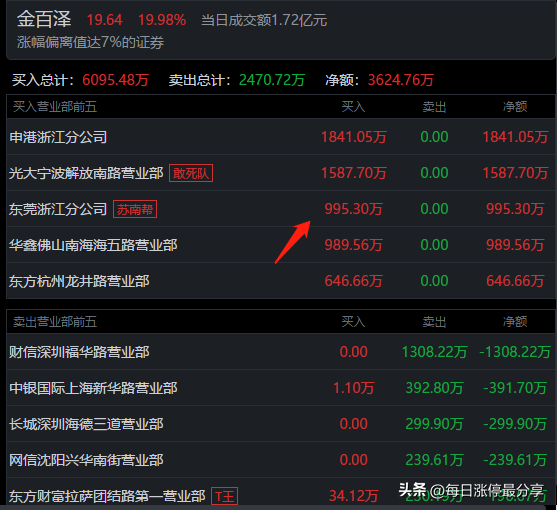Screen dimensions: 557x510
Task: Open the row 光大宁波解放南路营业部
Action: point(281,173)
